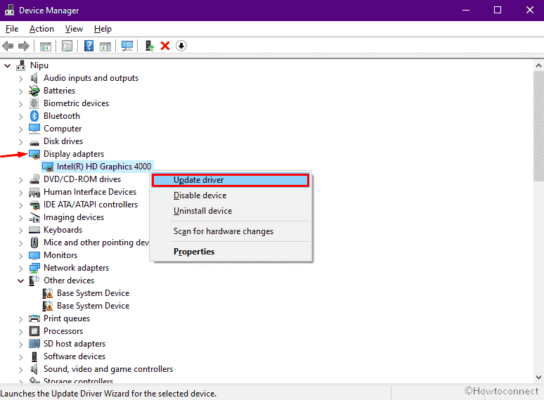The image size is (544, 400).
Task: Click the Biometric devices fingerprint icon
Action: 34,103
